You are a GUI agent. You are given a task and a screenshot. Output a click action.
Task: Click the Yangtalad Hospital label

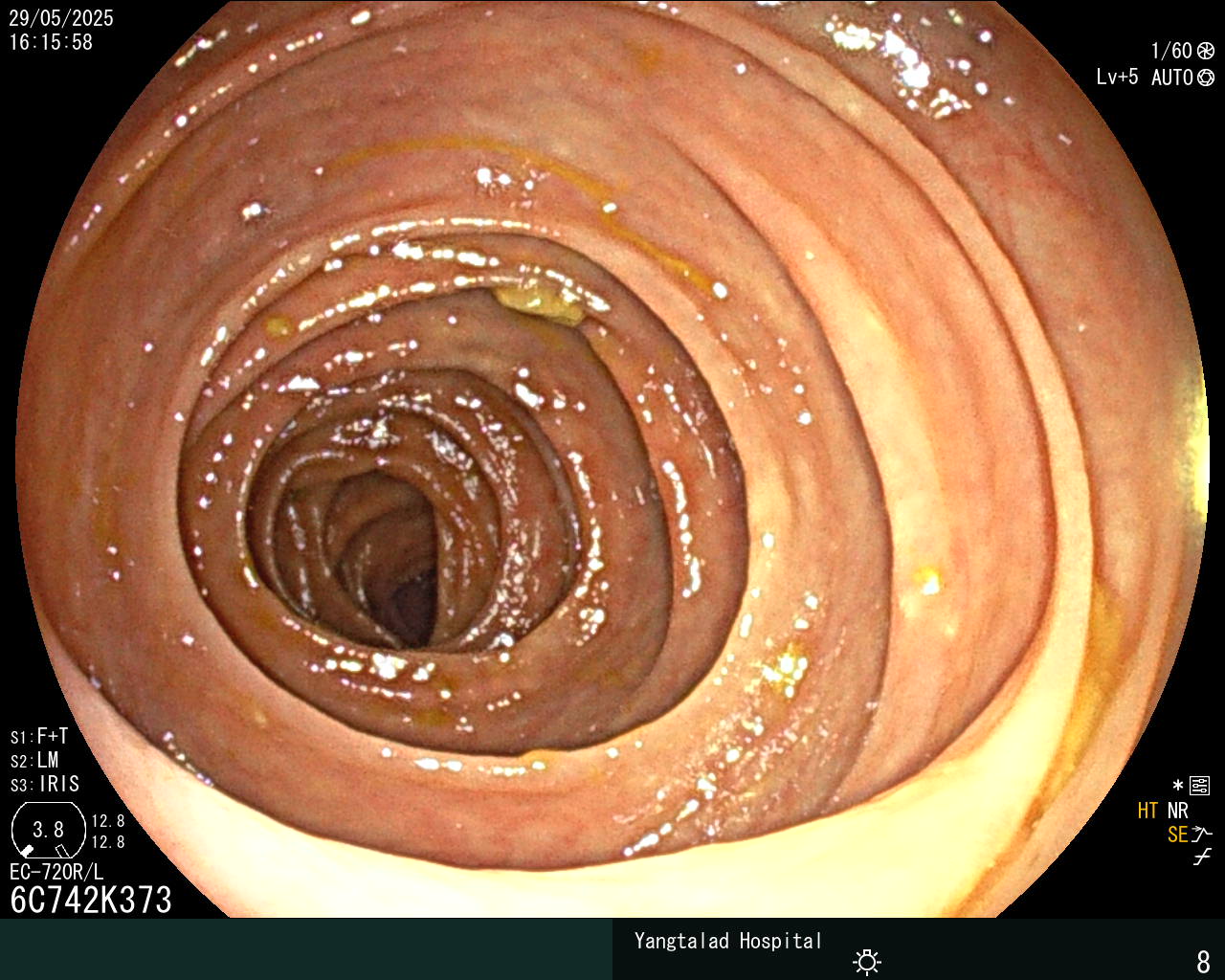tap(728, 941)
